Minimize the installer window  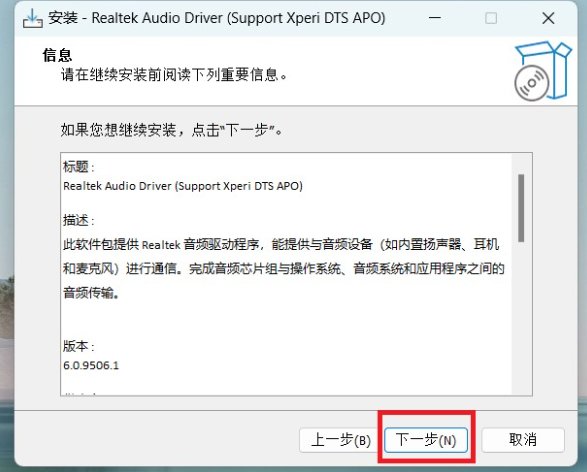(435, 18)
